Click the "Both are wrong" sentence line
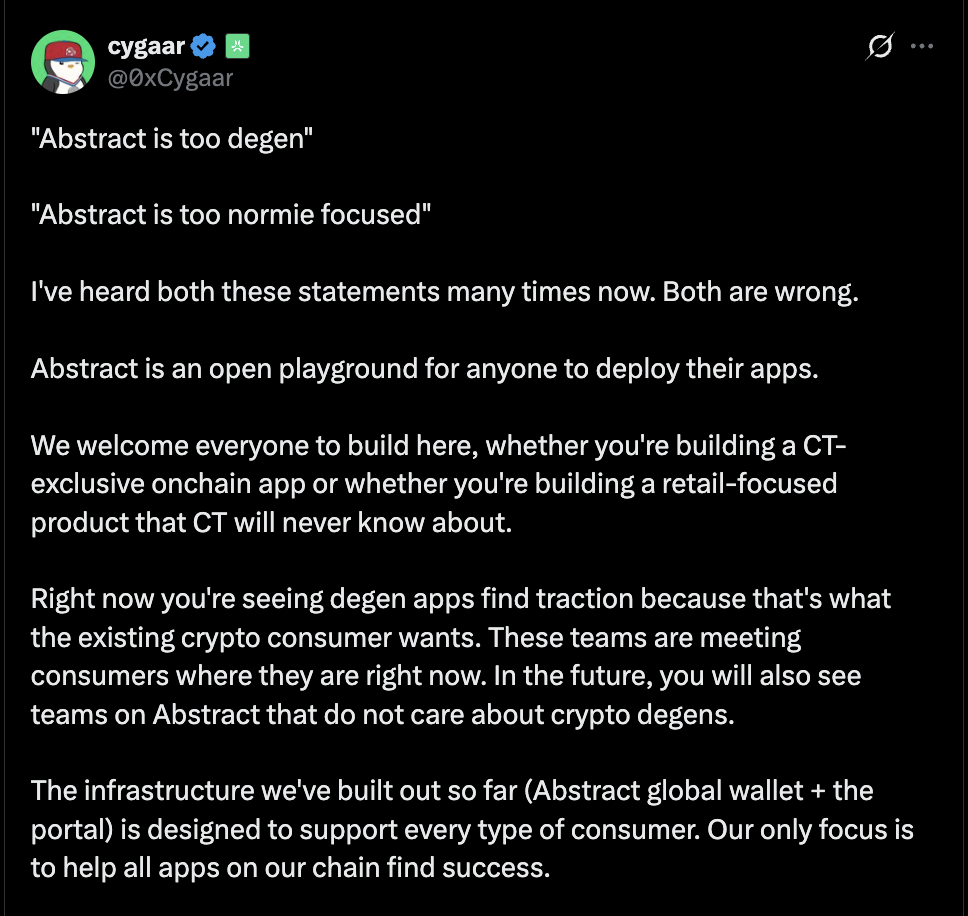The height and width of the screenshot is (916, 968). pyautogui.click(x=444, y=292)
